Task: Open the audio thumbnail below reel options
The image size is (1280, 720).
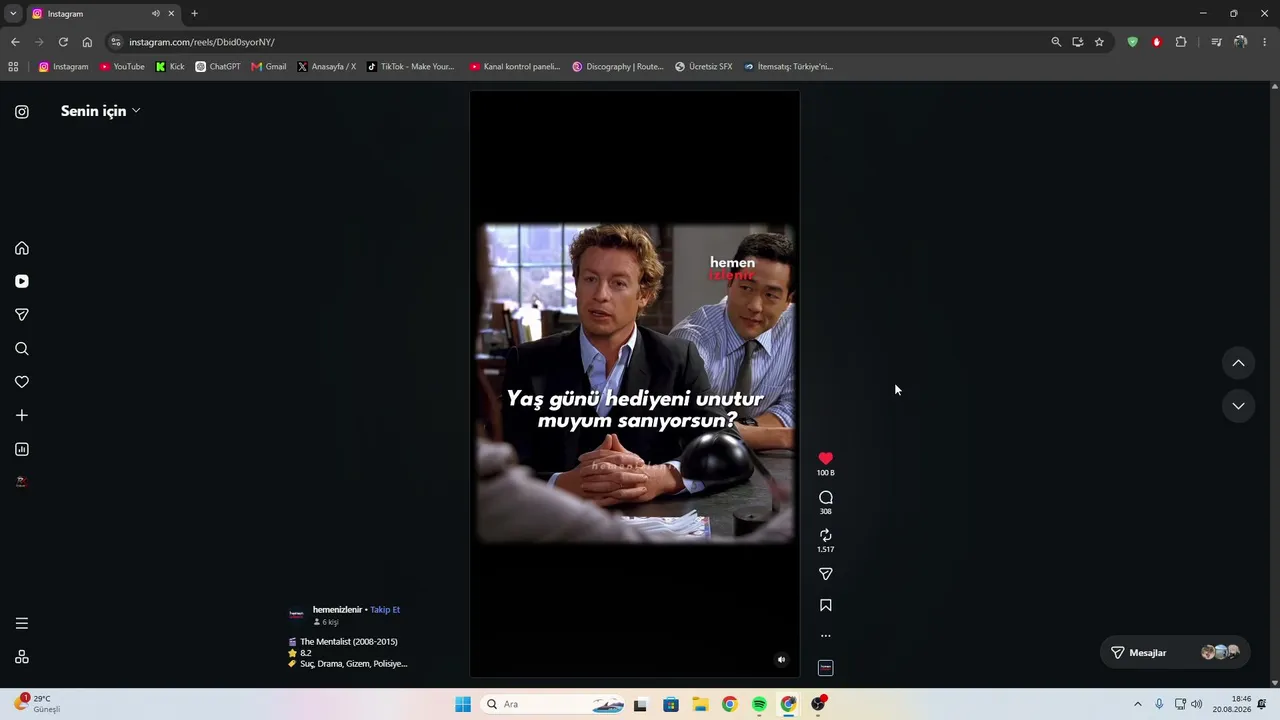Action: (x=825, y=668)
